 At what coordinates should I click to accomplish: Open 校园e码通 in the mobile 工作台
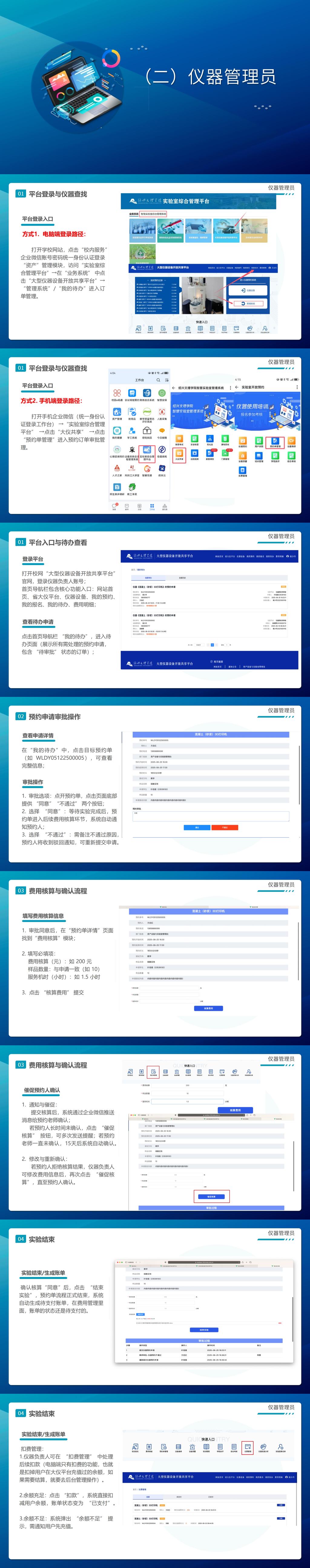click(116, 394)
